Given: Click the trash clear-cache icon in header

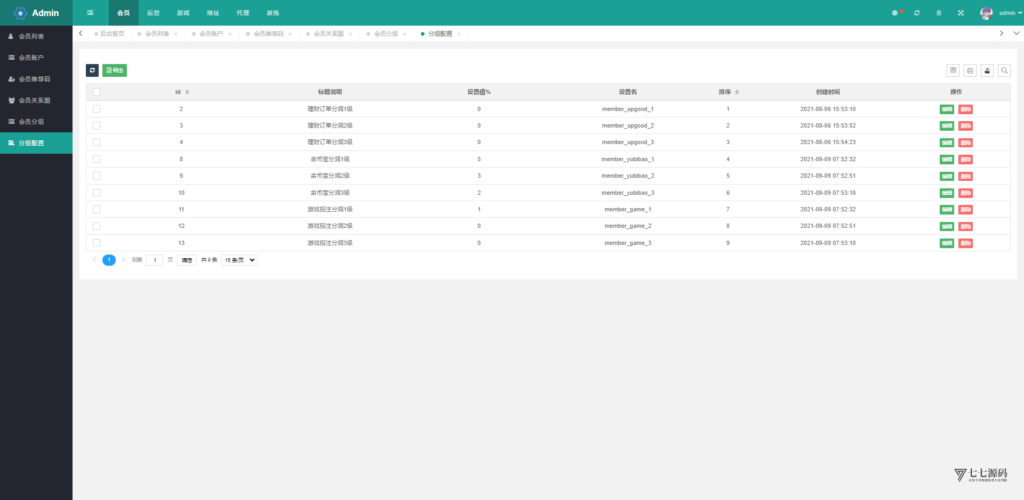Looking at the screenshot, I should (938, 13).
